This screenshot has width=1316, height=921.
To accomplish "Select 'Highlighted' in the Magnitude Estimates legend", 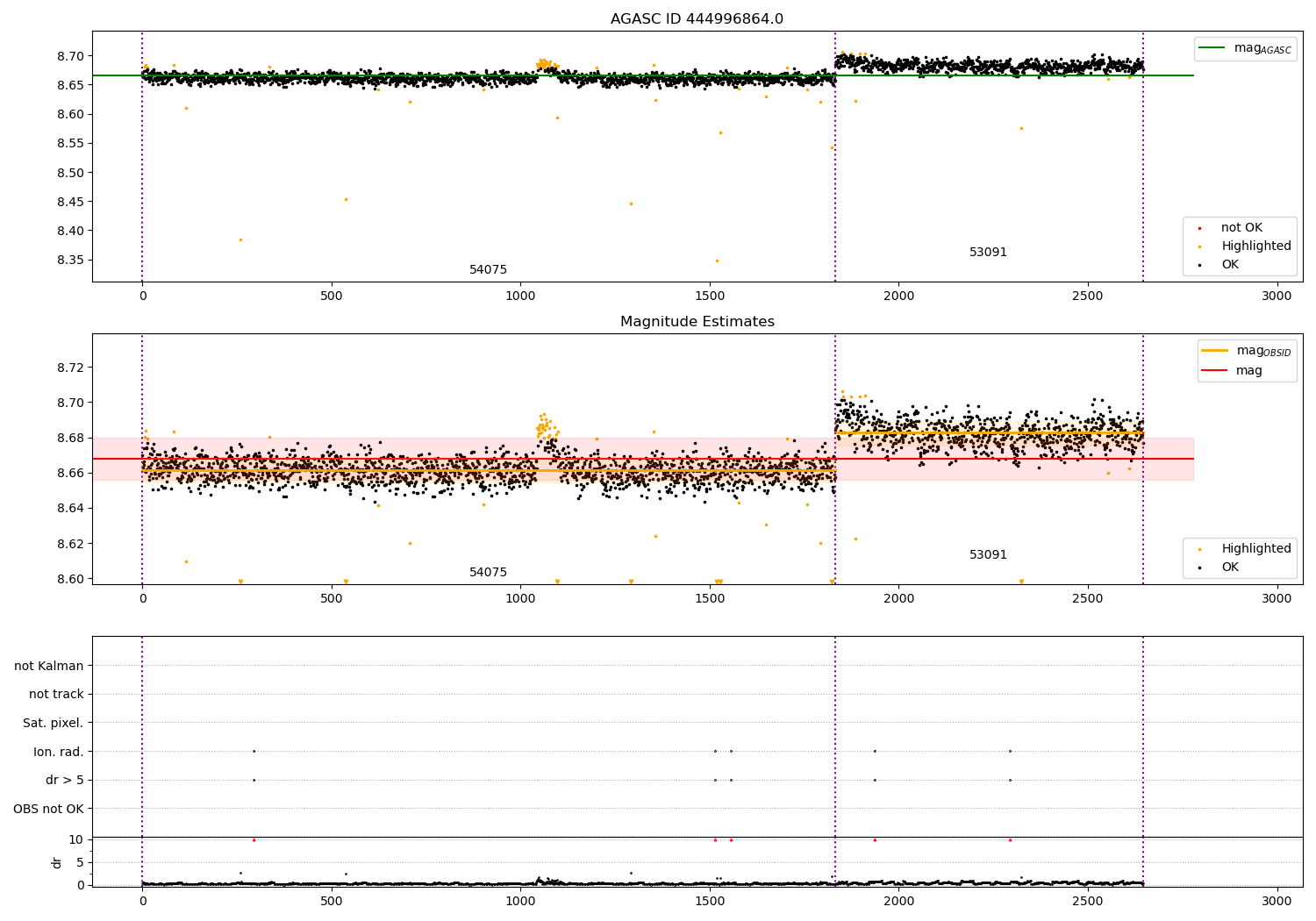I will 1255,549.
